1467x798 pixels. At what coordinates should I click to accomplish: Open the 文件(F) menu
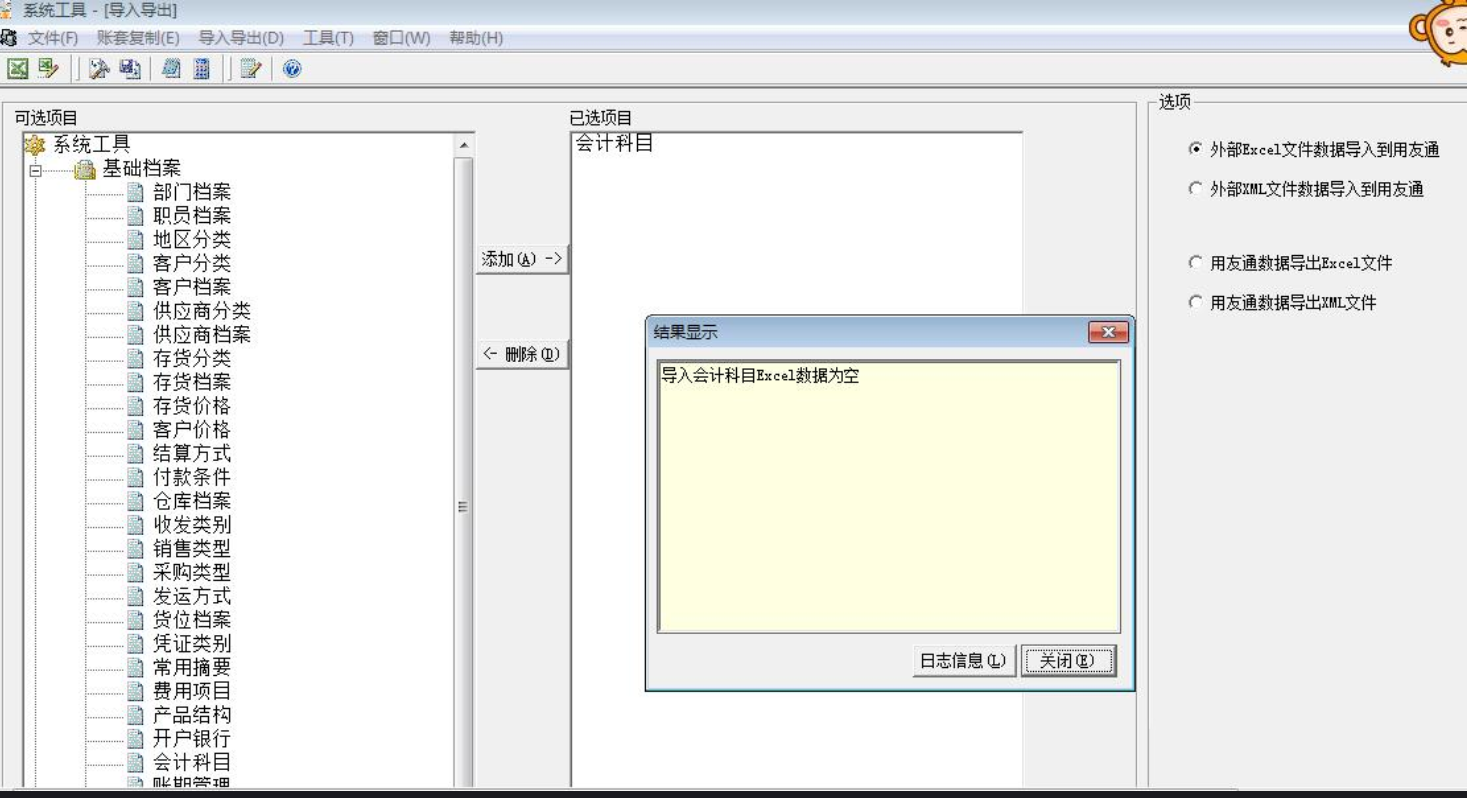[x=53, y=38]
